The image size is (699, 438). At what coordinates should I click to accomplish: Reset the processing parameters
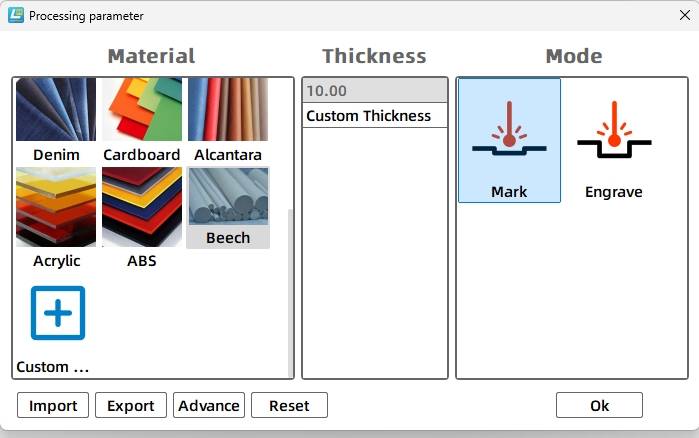(x=289, y=405)
